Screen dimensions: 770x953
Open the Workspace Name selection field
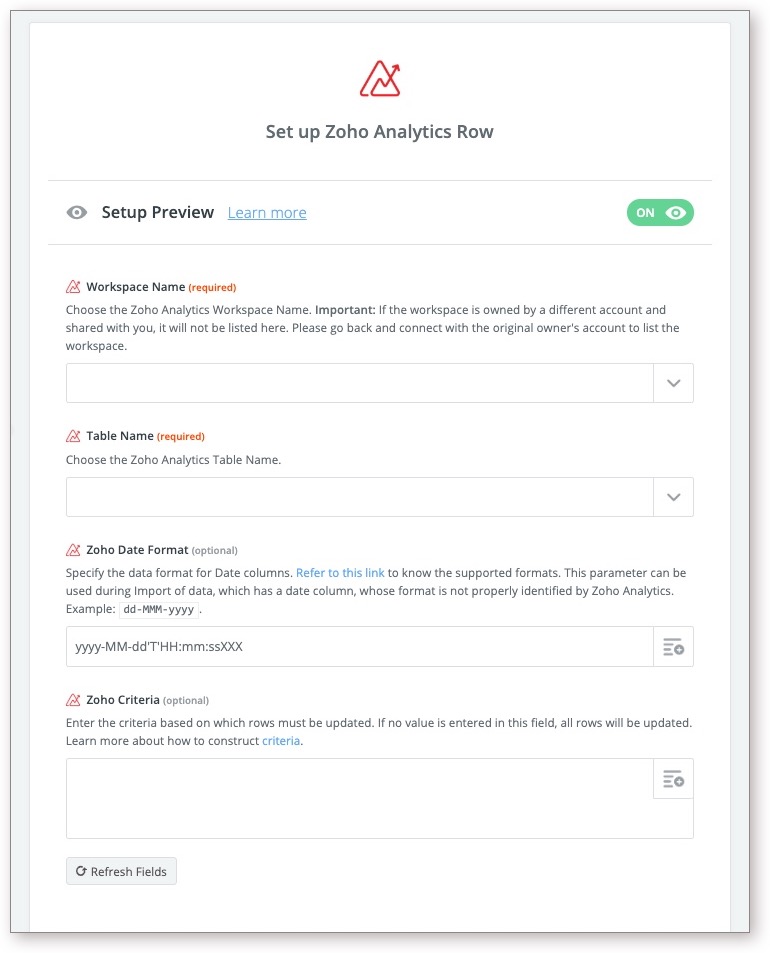359,383
